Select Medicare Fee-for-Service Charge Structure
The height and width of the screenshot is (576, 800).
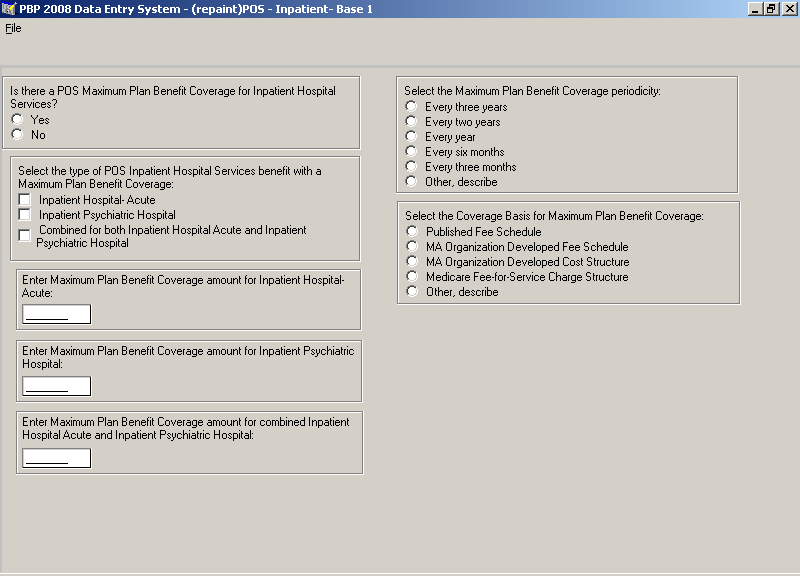412,277
